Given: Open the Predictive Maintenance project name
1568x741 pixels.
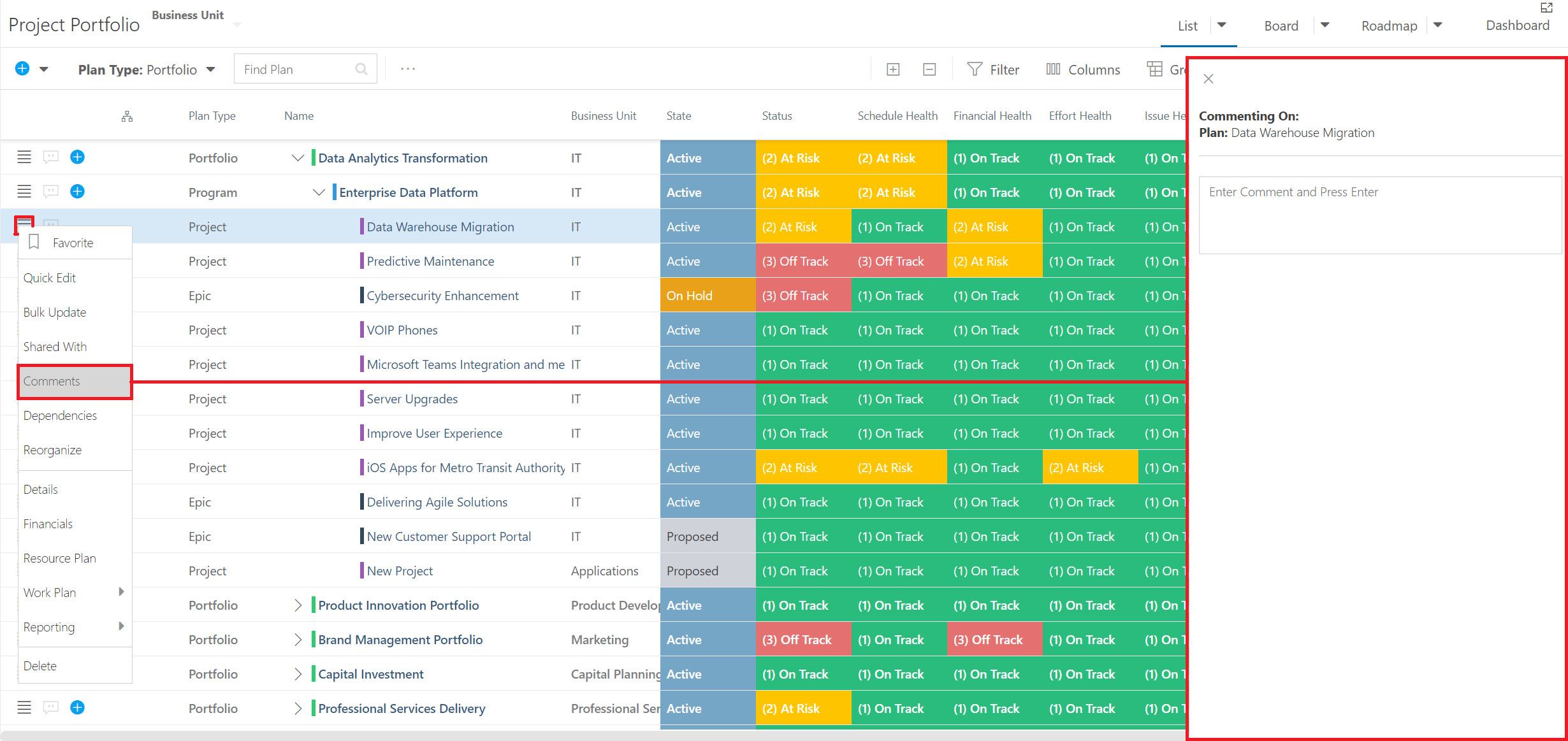Looking at the screenshot, I should (x=430, y=261).
